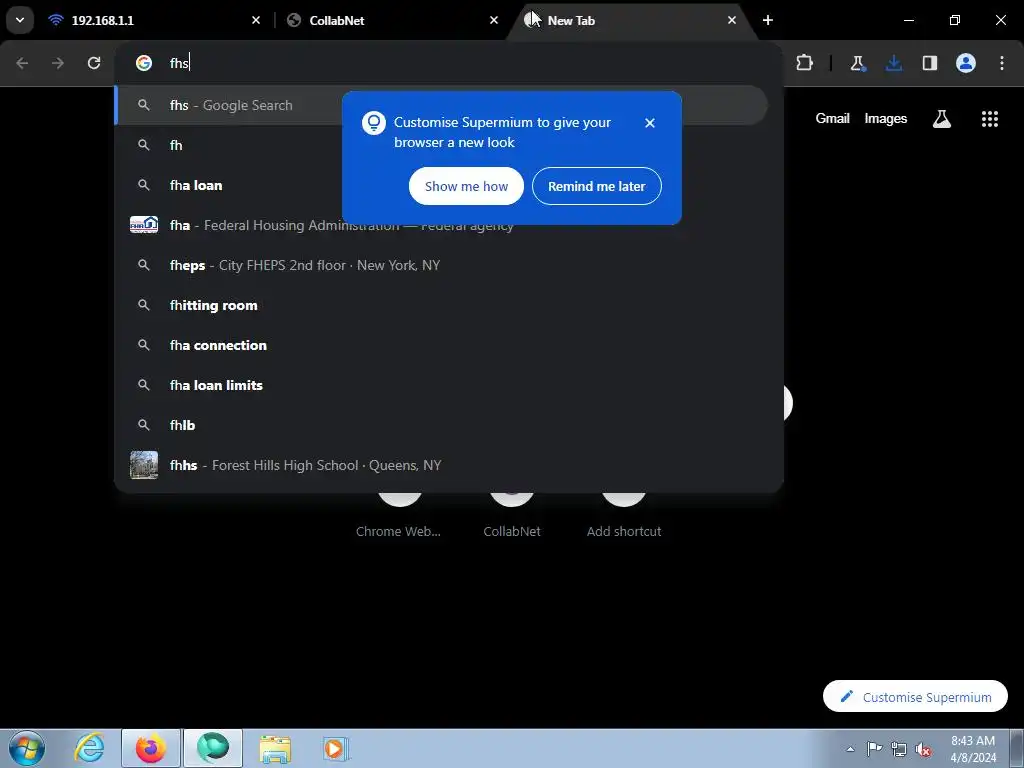Screen dimensions: 1024x768
Task: Click the network tray icon
Action: (x=899, y=749)
